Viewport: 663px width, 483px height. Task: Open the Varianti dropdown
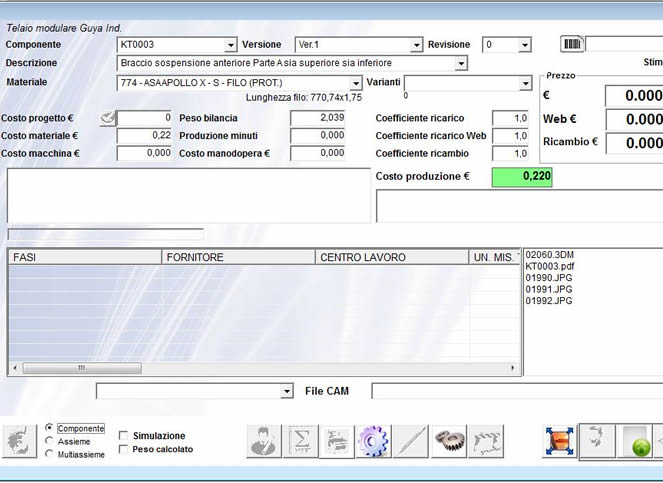(525, 83)
